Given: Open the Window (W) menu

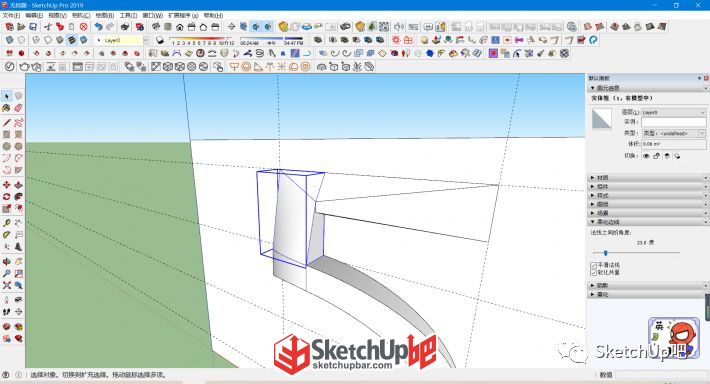Looking at the screenshot, I should click(x=153, y=15).
